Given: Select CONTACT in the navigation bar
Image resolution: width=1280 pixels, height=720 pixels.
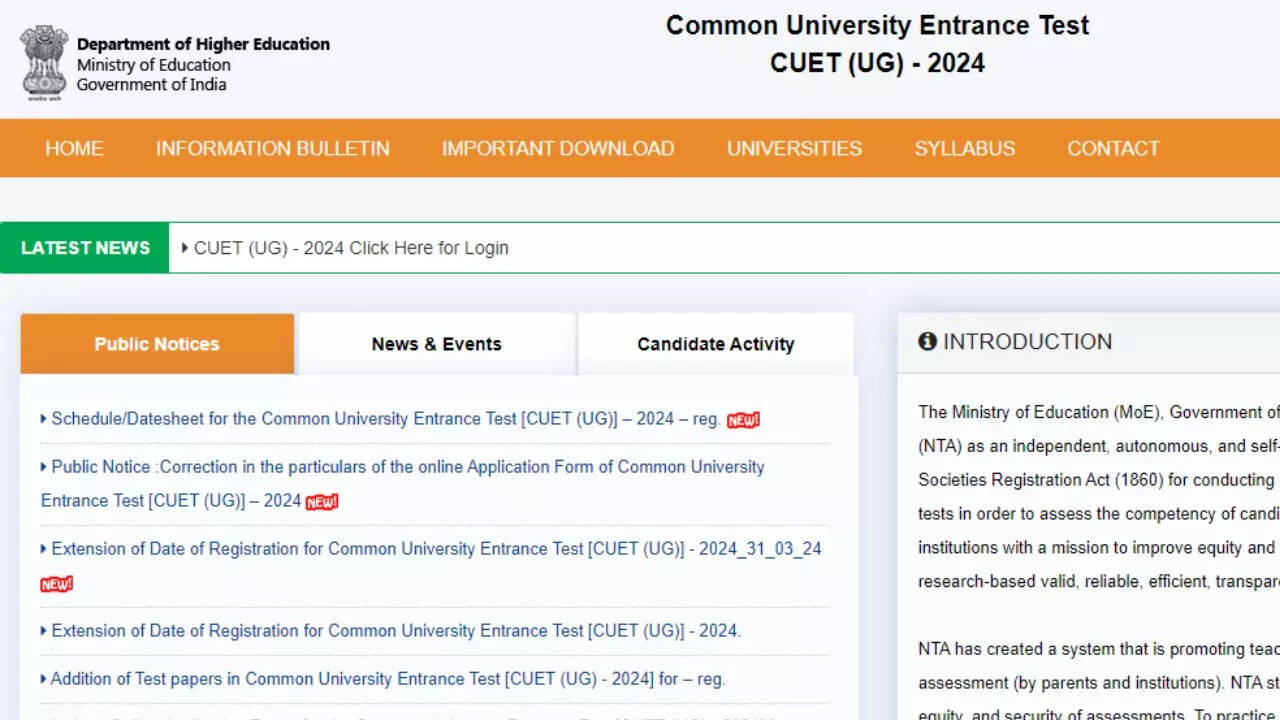Looking at the screenshot, I should pos(1113,149).
